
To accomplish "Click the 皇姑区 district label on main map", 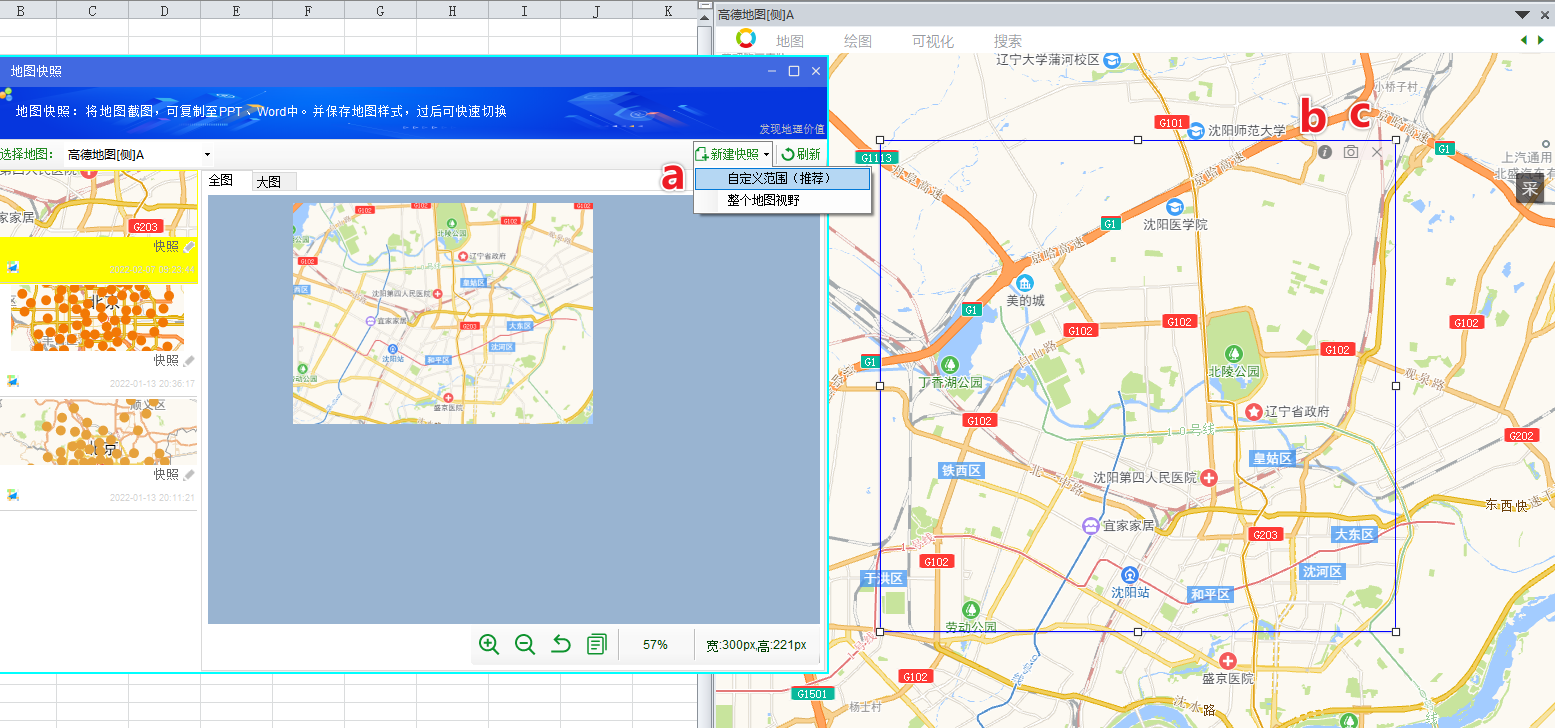I will click(1273, 458).
